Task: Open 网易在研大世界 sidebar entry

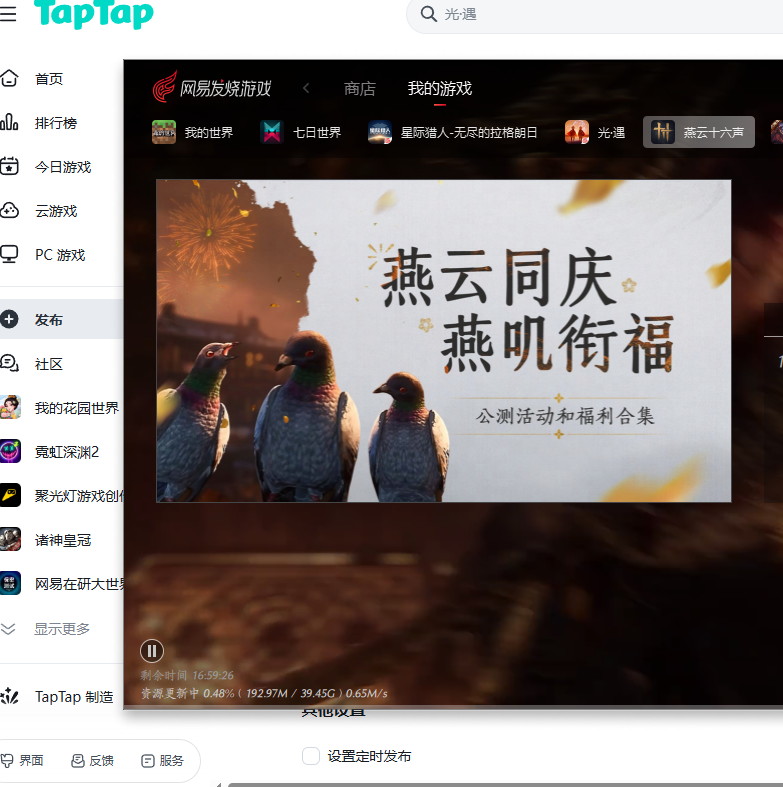Action: click(x=79, y=584)
